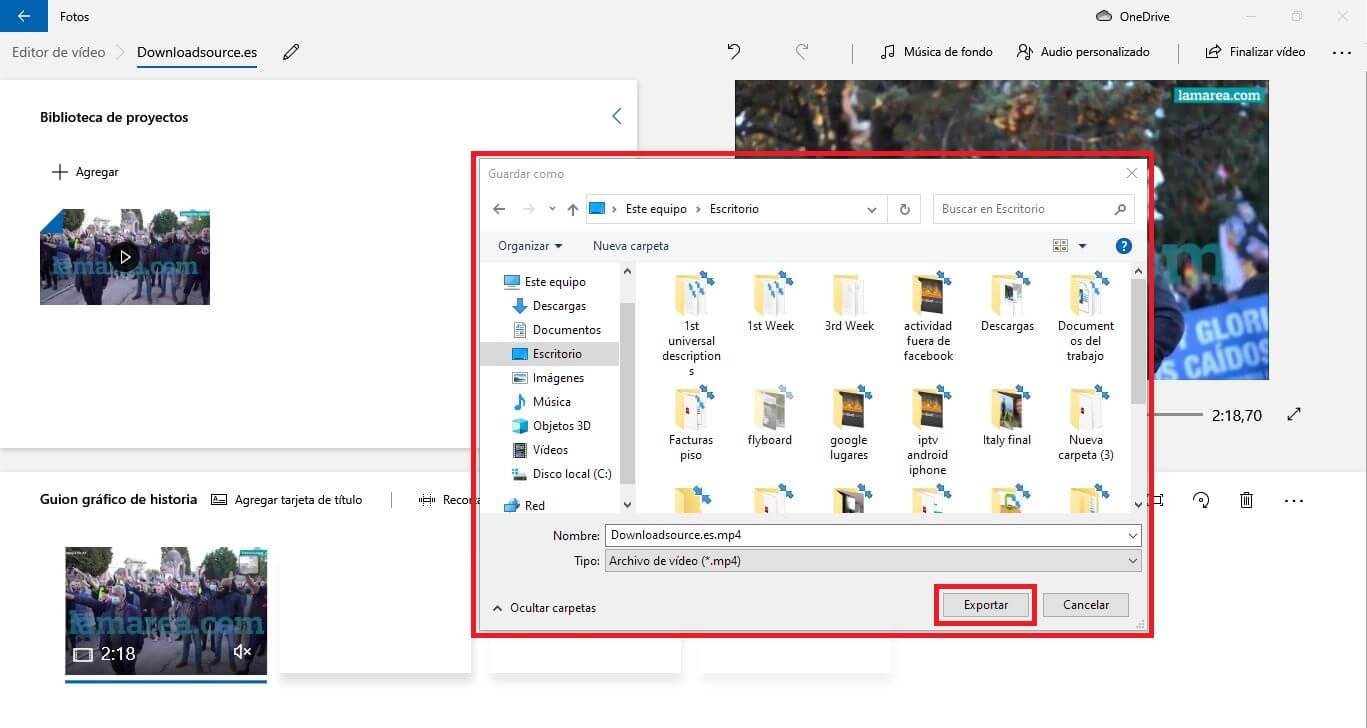Select the Italy final folder
This screenshot has height=728, width=1367.
click(x=1007, y=416)
